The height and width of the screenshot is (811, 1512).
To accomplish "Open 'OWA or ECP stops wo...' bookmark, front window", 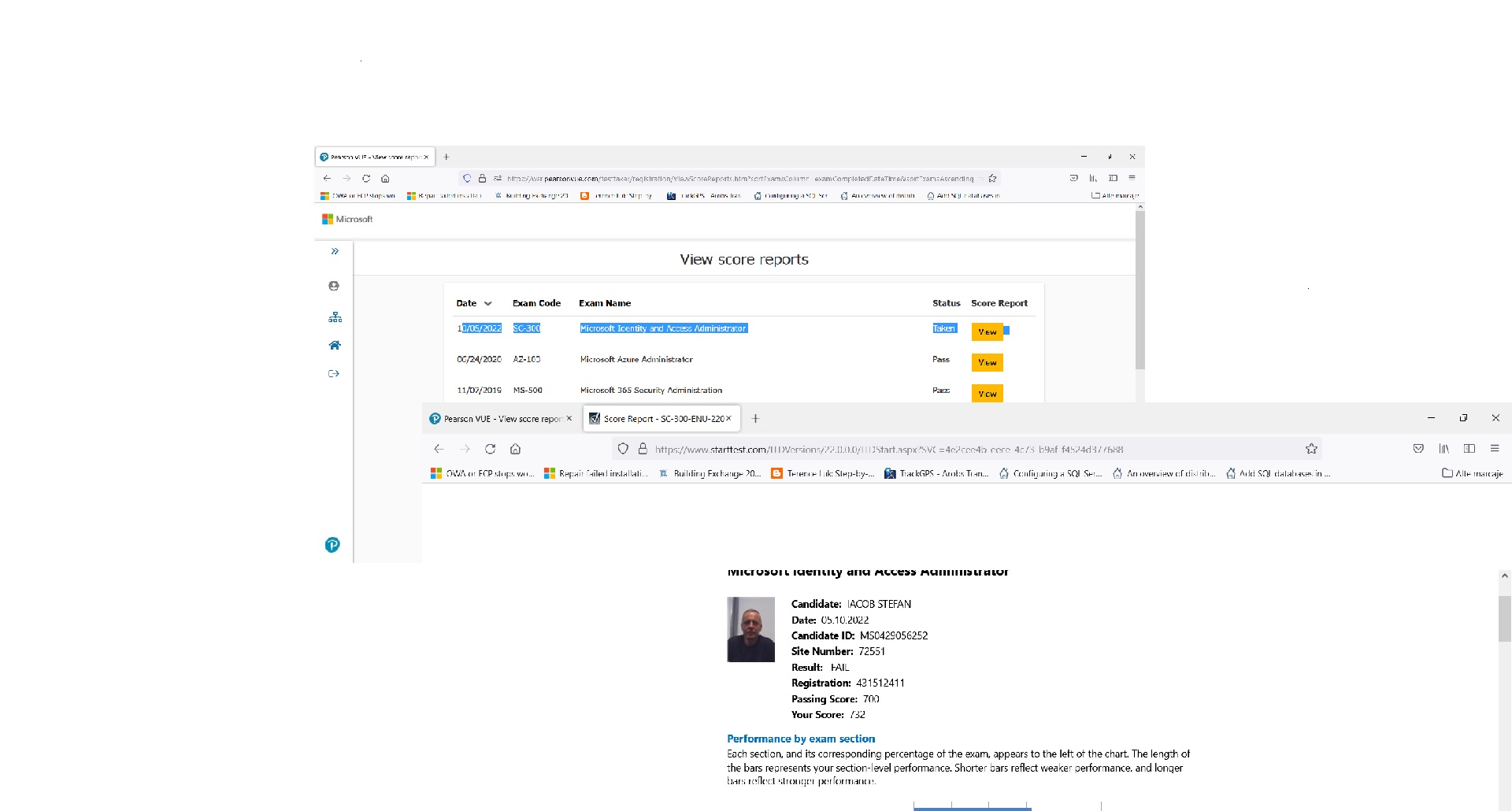I will coord(482,473).
